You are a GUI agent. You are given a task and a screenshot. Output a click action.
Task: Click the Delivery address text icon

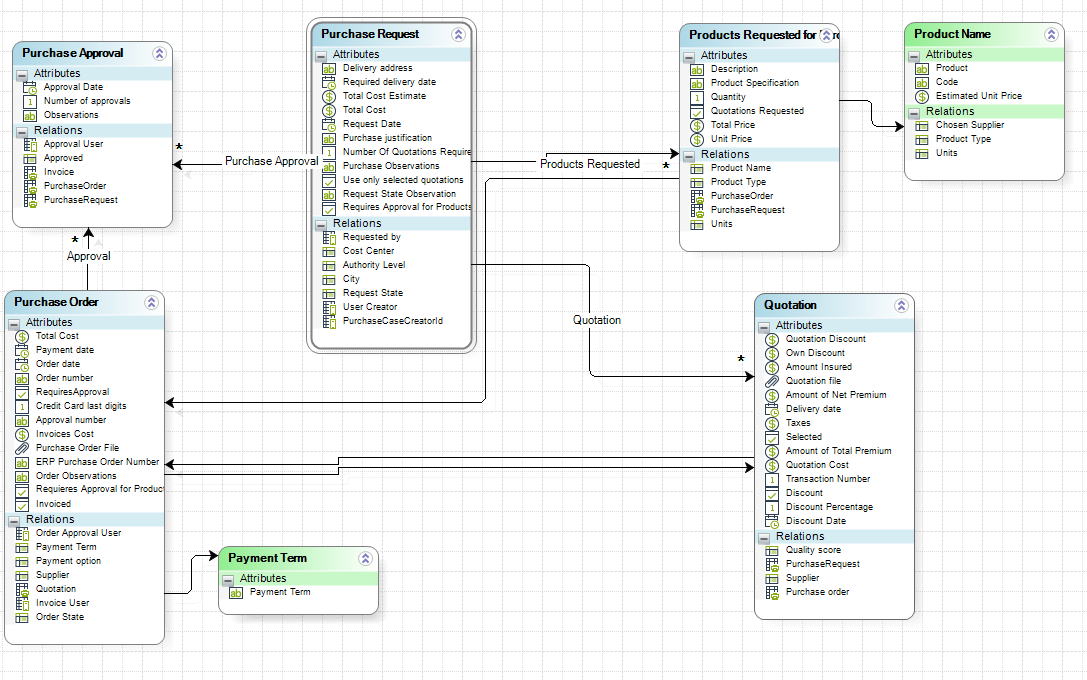pyautogui.click(x=329, y=69)
